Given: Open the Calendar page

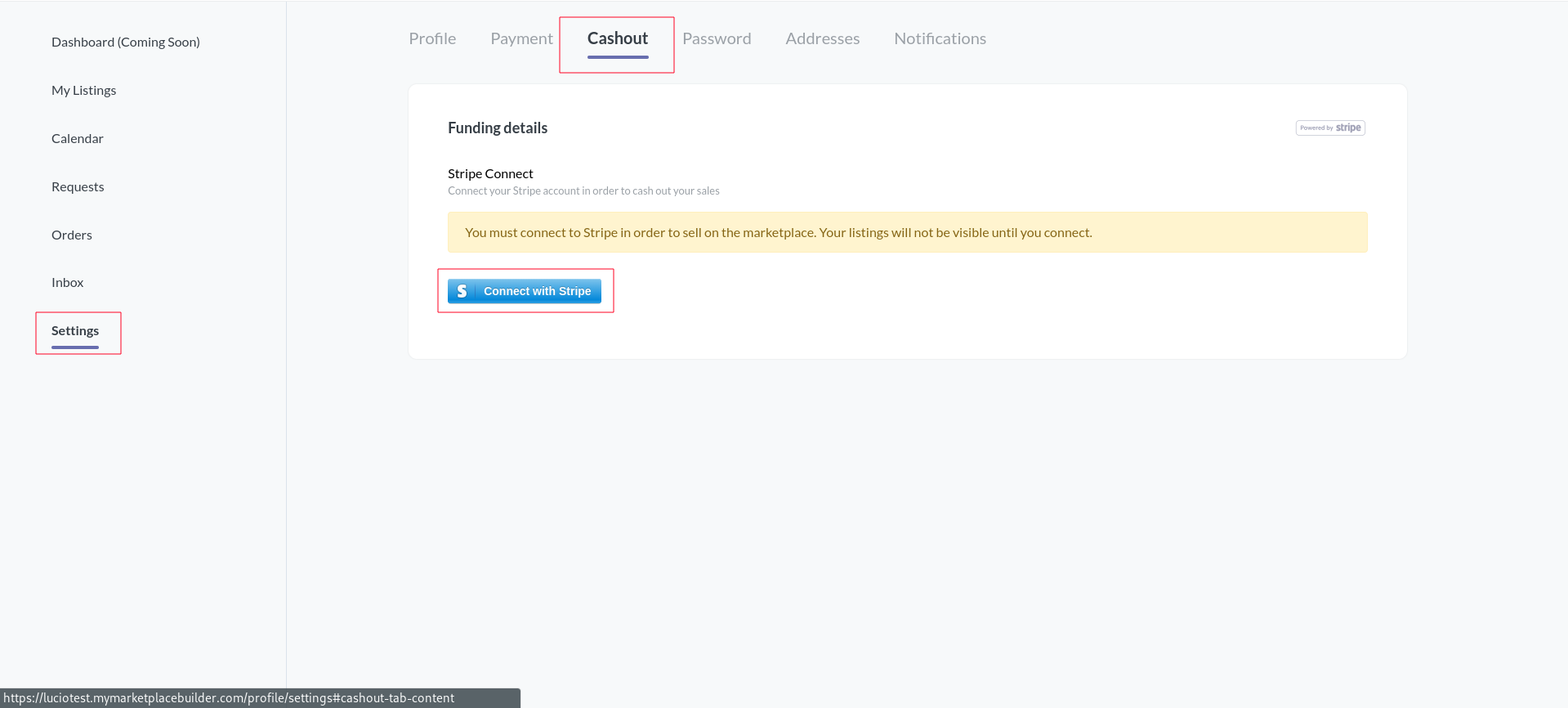Looking at the screenshot, I should click(78, 138).
